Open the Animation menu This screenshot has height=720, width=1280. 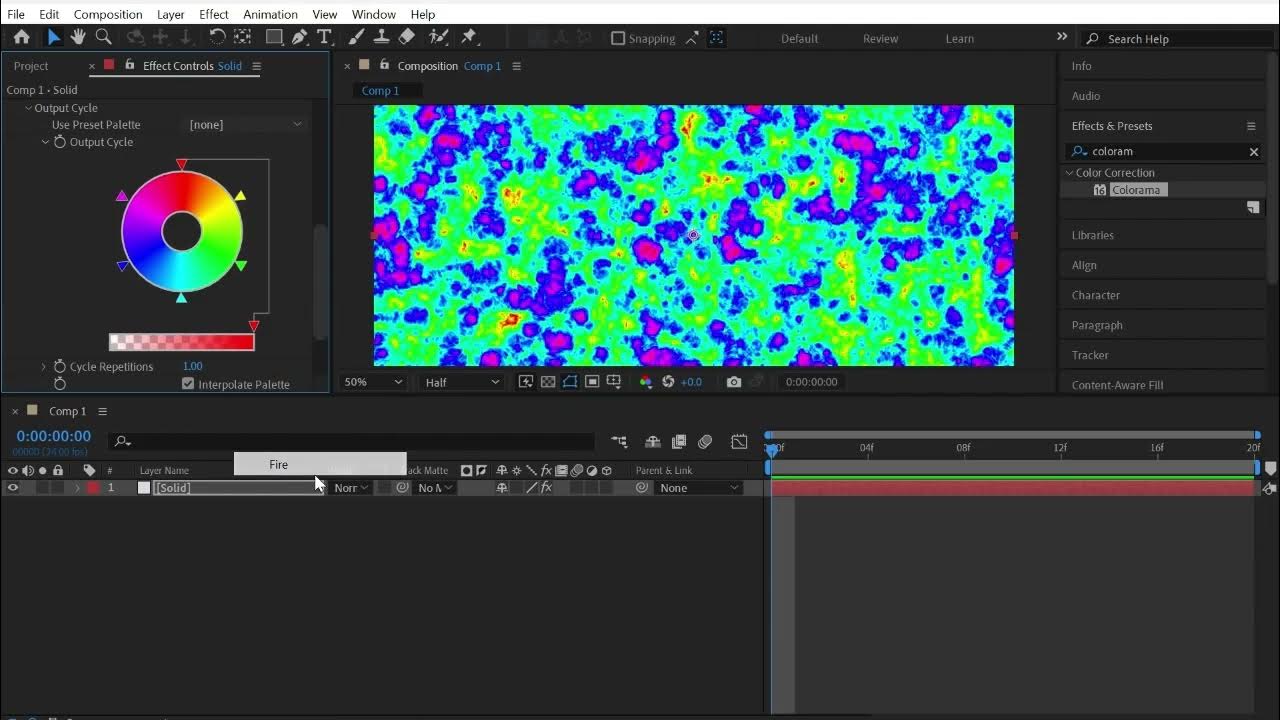click(x=270, y=14)
